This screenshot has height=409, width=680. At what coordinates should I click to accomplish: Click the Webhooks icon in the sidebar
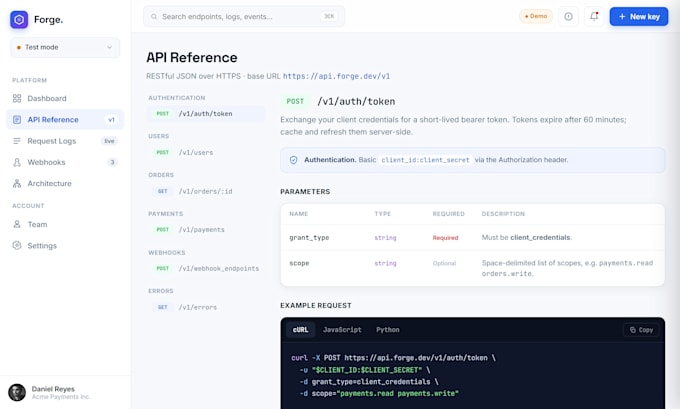(x=17, y=162)
